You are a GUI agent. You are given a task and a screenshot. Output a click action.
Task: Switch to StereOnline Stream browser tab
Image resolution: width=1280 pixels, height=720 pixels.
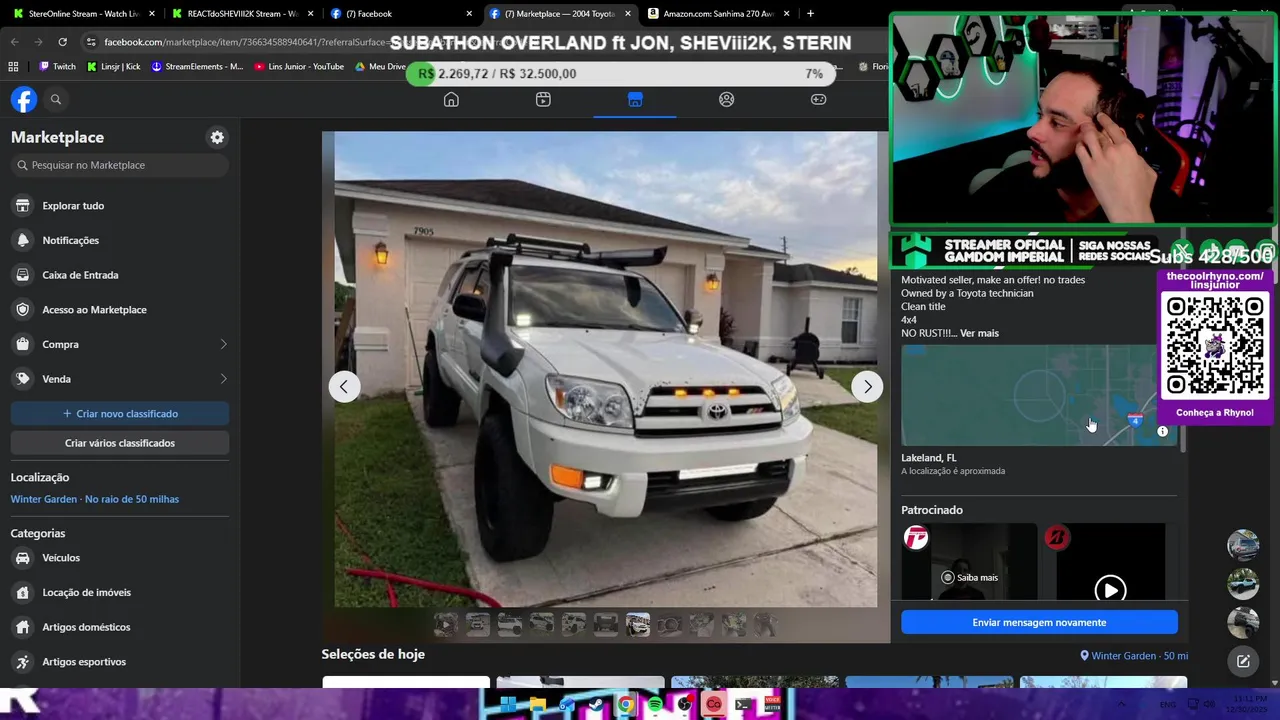coord(84,14)
